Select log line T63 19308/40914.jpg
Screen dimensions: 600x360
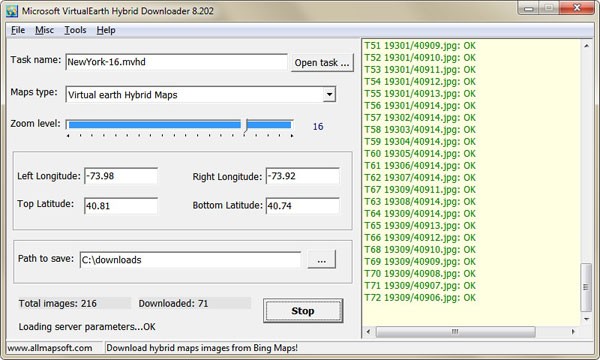tap(420, 201)
